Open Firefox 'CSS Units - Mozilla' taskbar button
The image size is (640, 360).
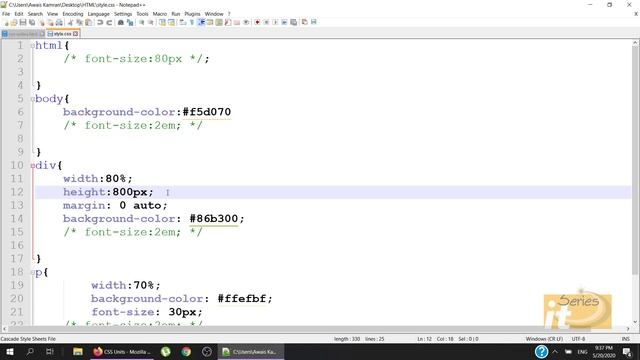click(122, 351)
